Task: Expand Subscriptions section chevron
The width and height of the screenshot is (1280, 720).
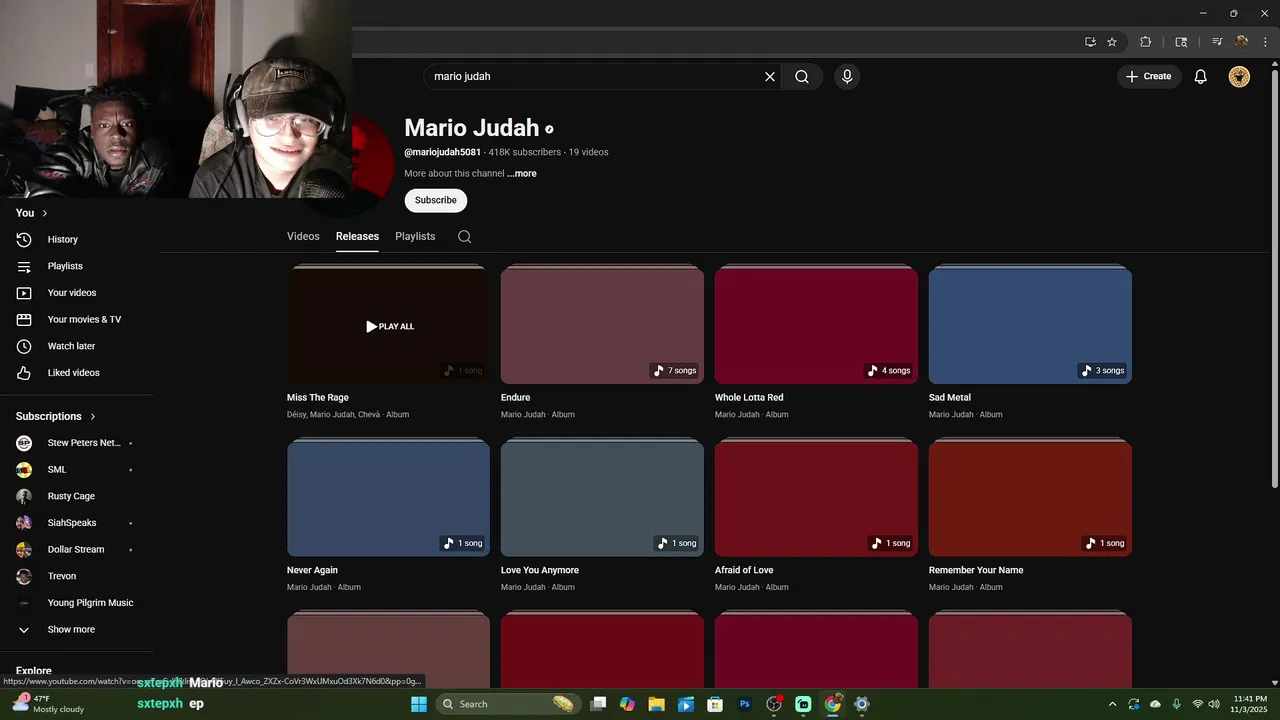Action: tap(93, 416)
